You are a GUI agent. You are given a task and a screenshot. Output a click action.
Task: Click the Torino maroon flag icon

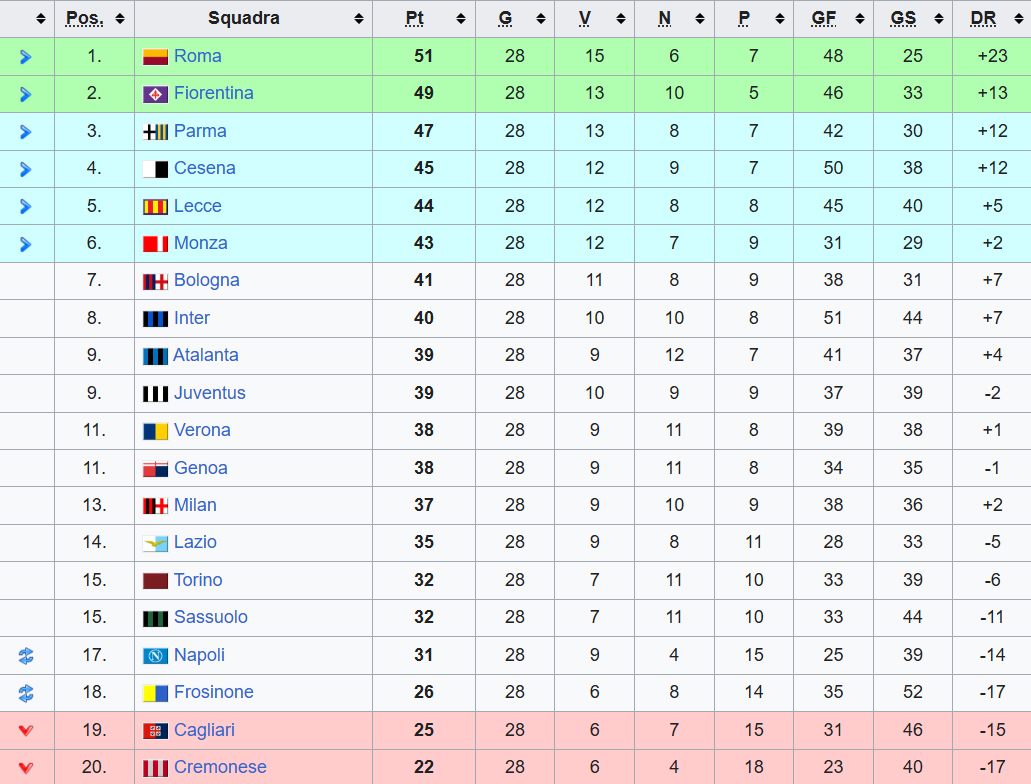click(x=155, y=581)
